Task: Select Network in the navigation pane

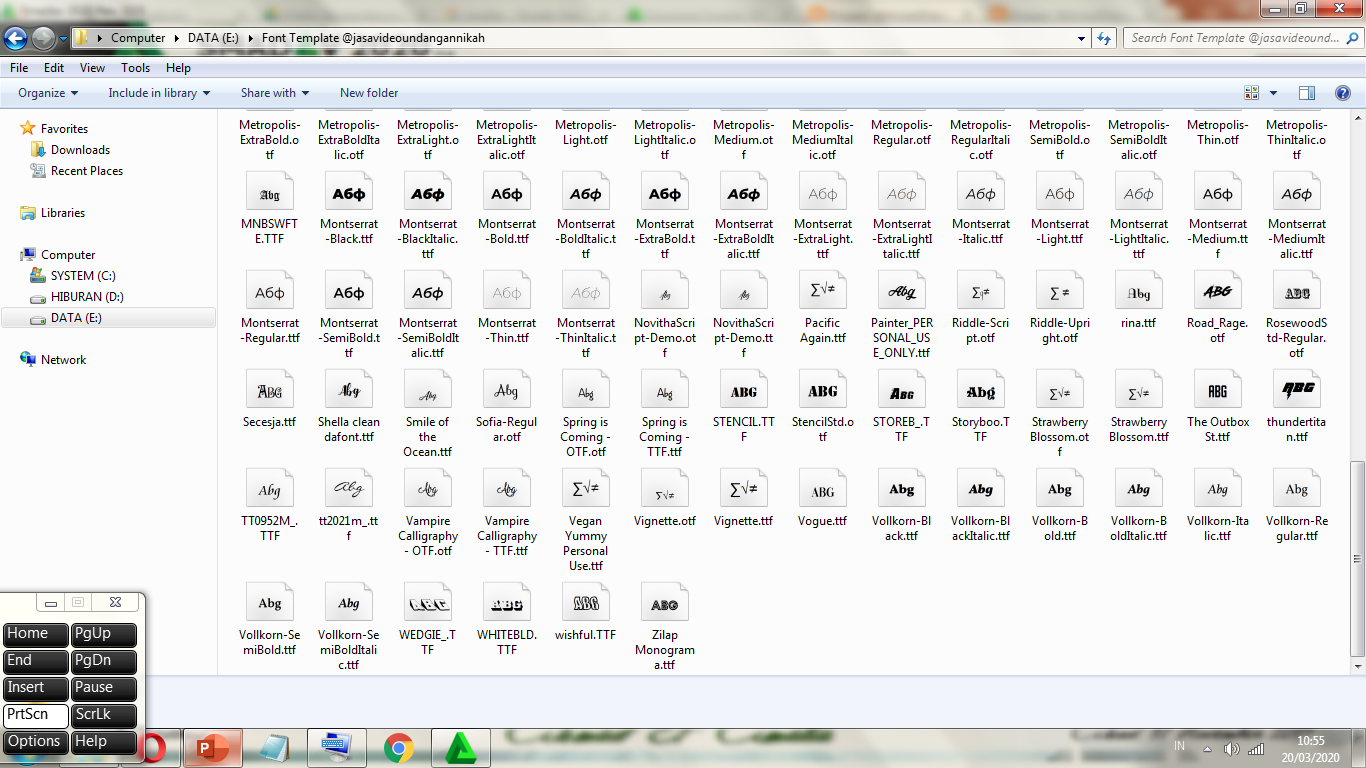Action: (63, 360)
